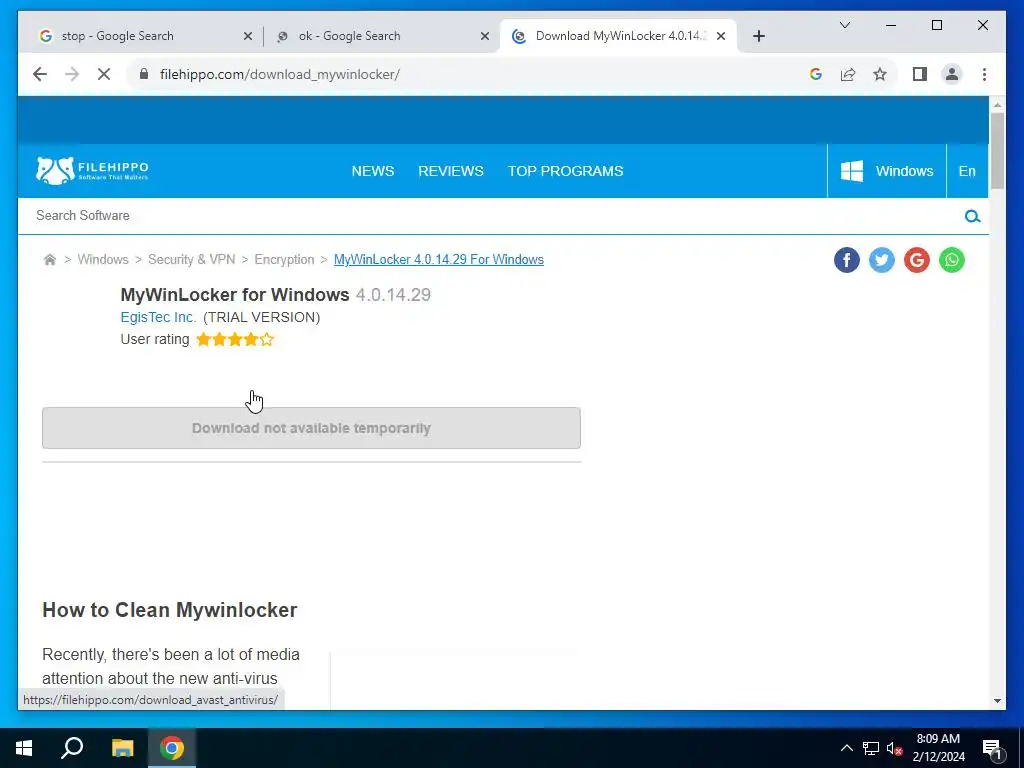Open the taskbar search icon
This screenshot has height=768, width=1024.
pos(72,748)
